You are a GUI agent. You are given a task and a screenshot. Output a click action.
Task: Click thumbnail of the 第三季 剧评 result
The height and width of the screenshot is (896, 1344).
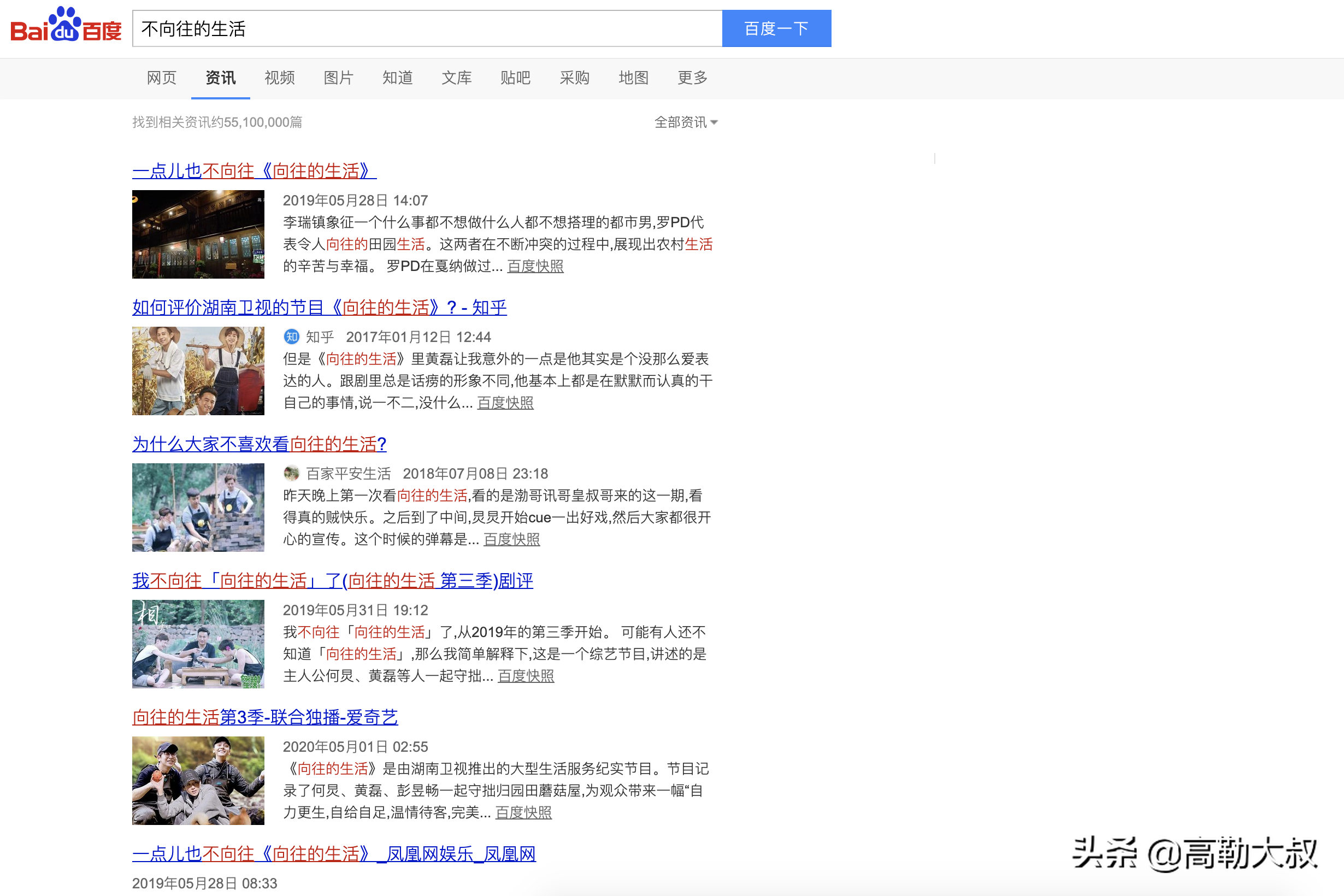(x=198, y=644)
